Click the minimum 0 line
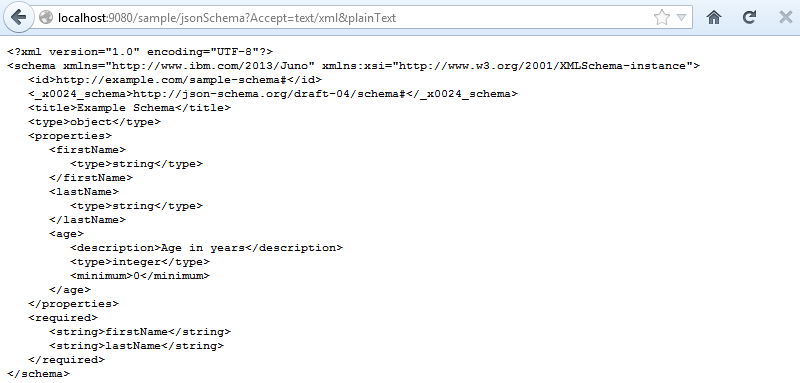The height and width of the screenshot is (383, 800). click(x=140, y=276)
